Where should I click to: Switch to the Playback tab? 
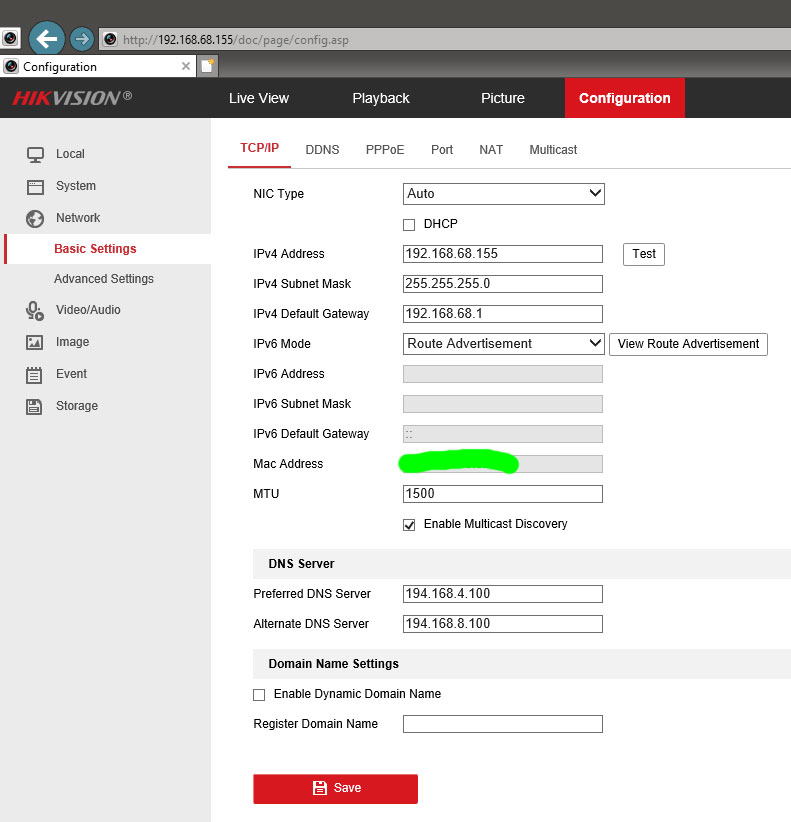pyautogui.click(x=381, y=98)
